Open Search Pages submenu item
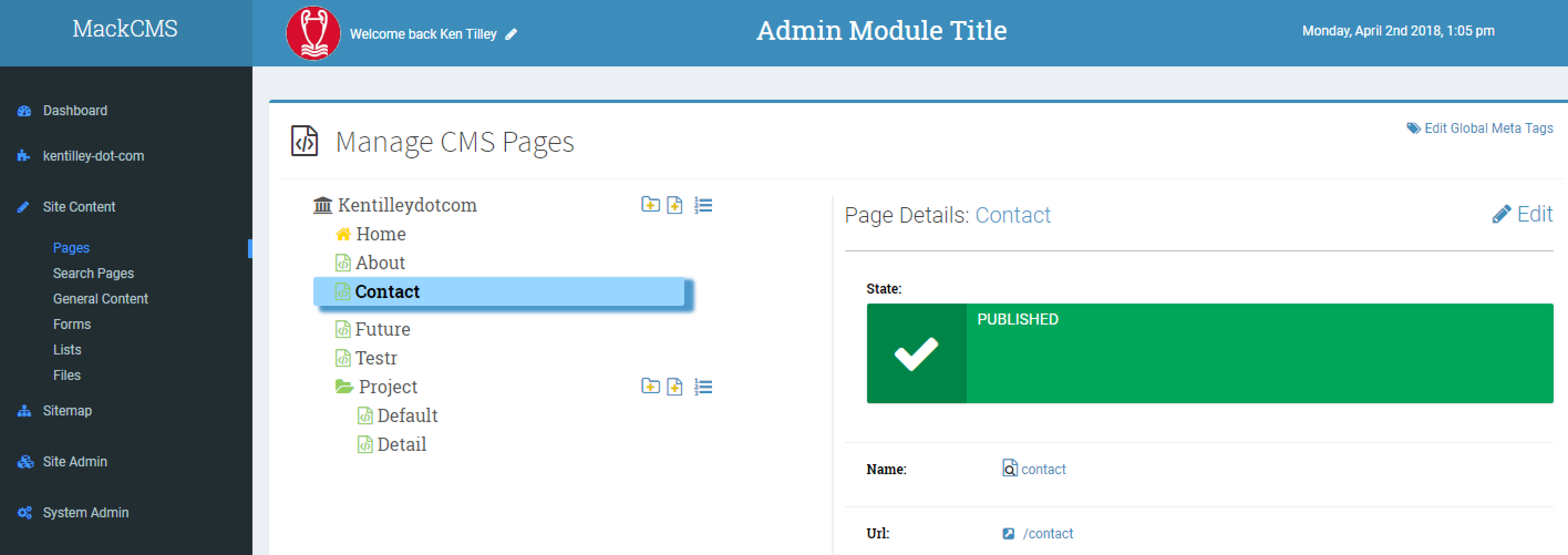 click(93, 274)
